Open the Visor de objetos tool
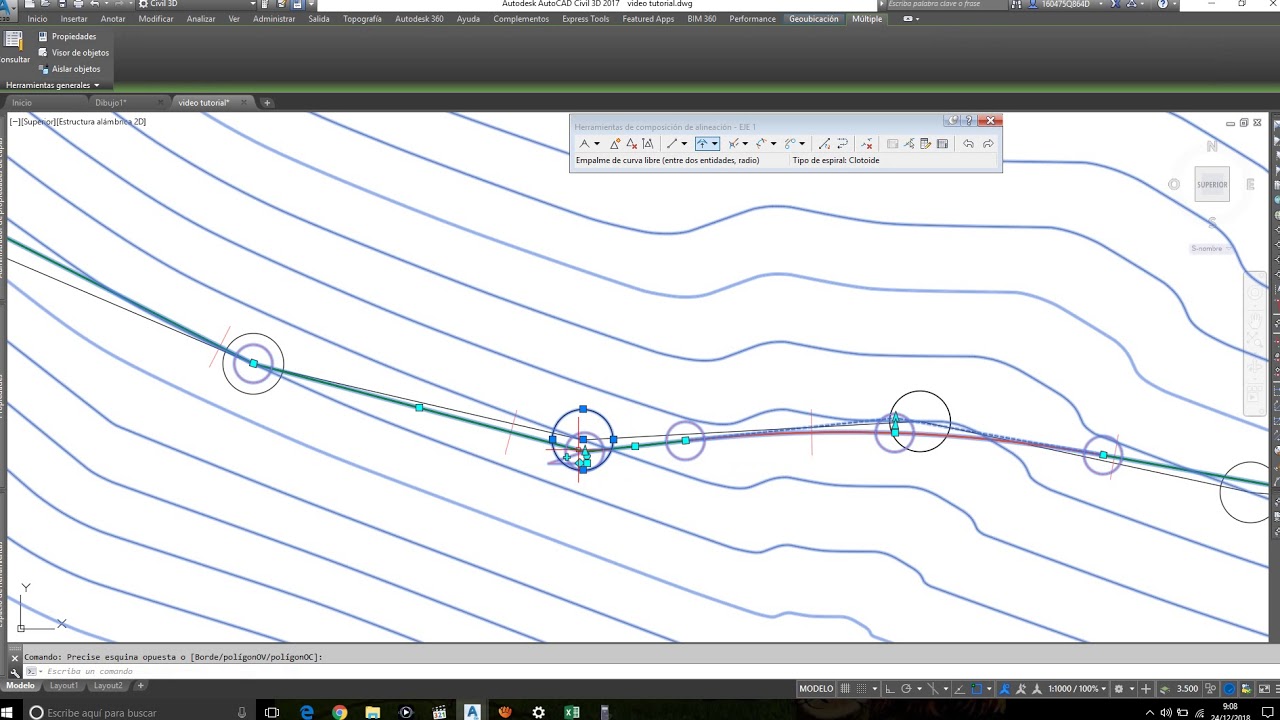 click(x=73, y=52)
